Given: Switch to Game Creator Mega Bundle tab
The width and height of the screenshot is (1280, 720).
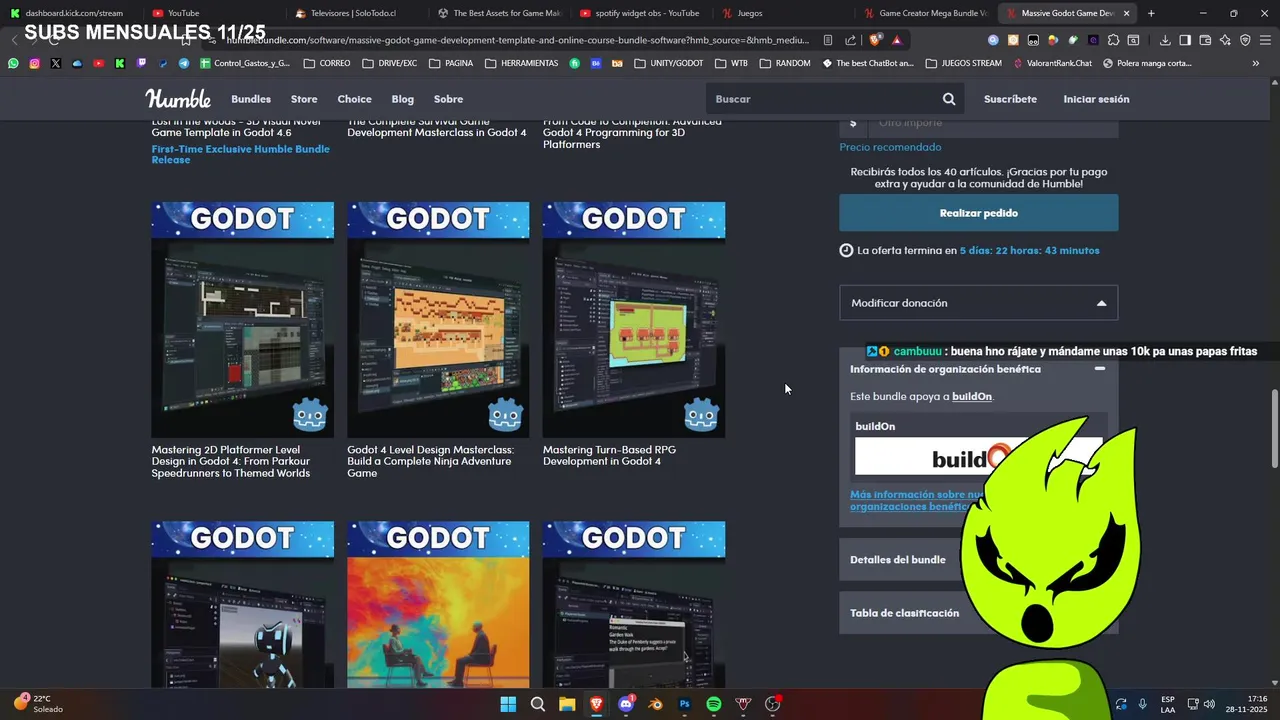Looking at the screenshot, I should [926, 13].
